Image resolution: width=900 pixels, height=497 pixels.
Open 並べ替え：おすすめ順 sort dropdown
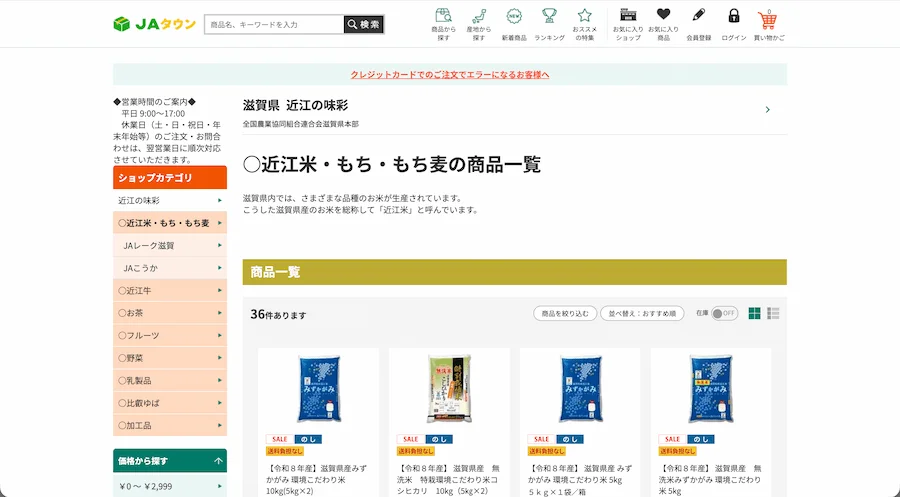642,313
